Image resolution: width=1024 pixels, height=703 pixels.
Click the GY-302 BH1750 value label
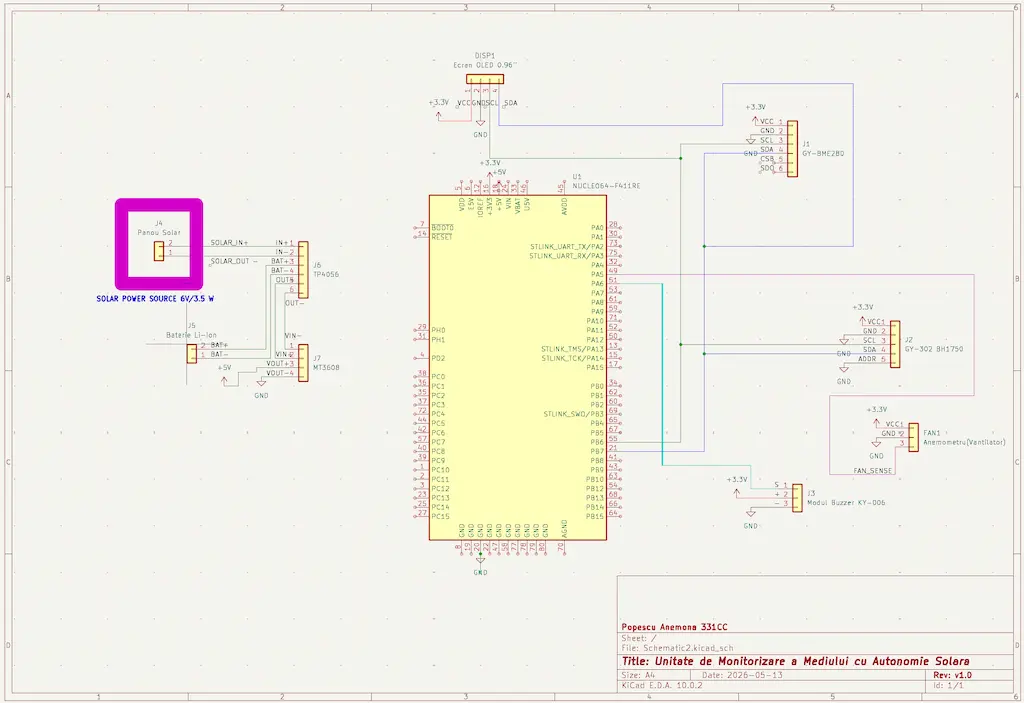934,349
